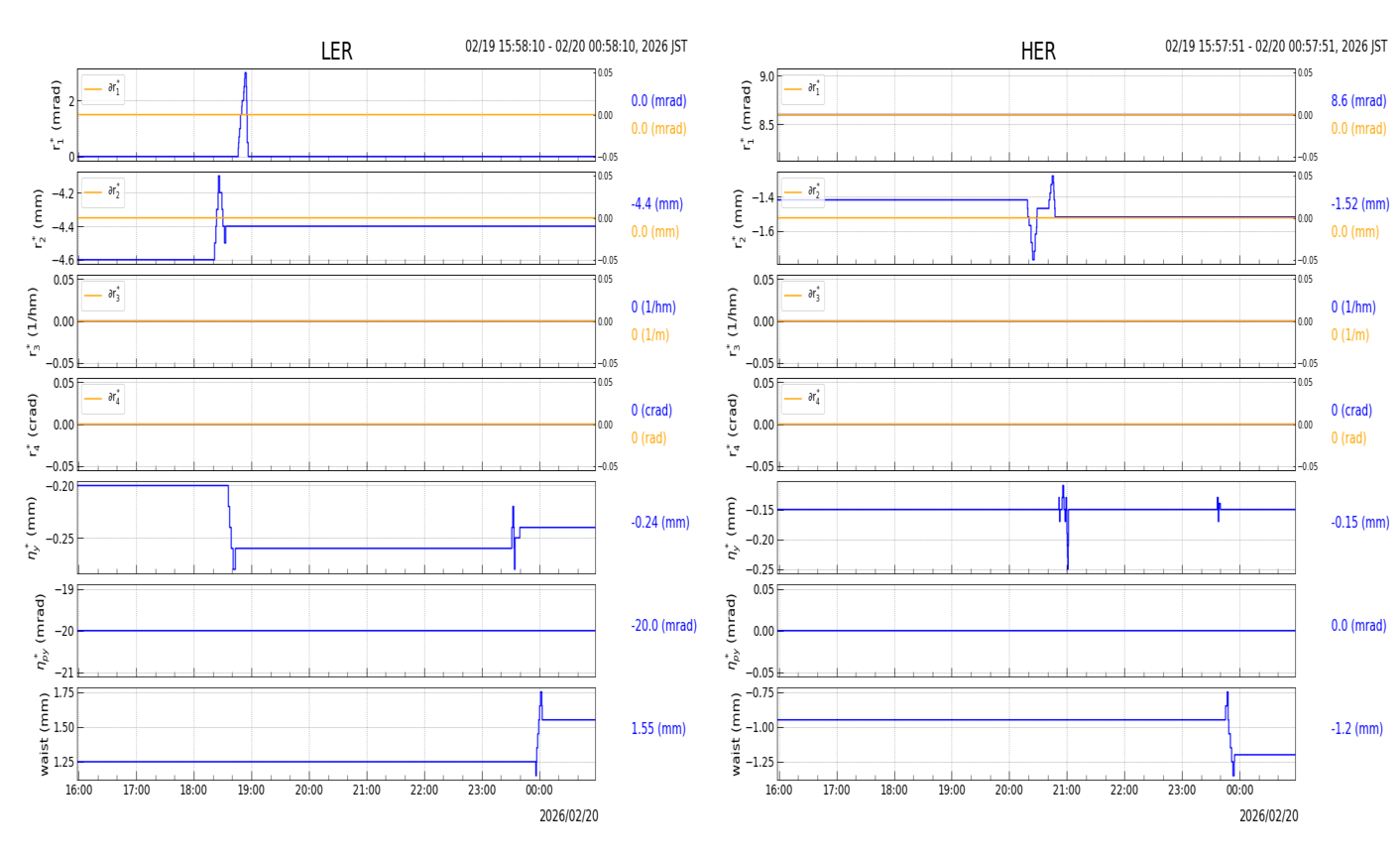Select the 1.55 (mm) LER waist value
The height and width of the screenshot is (857, 1400).
click(658, 729)
